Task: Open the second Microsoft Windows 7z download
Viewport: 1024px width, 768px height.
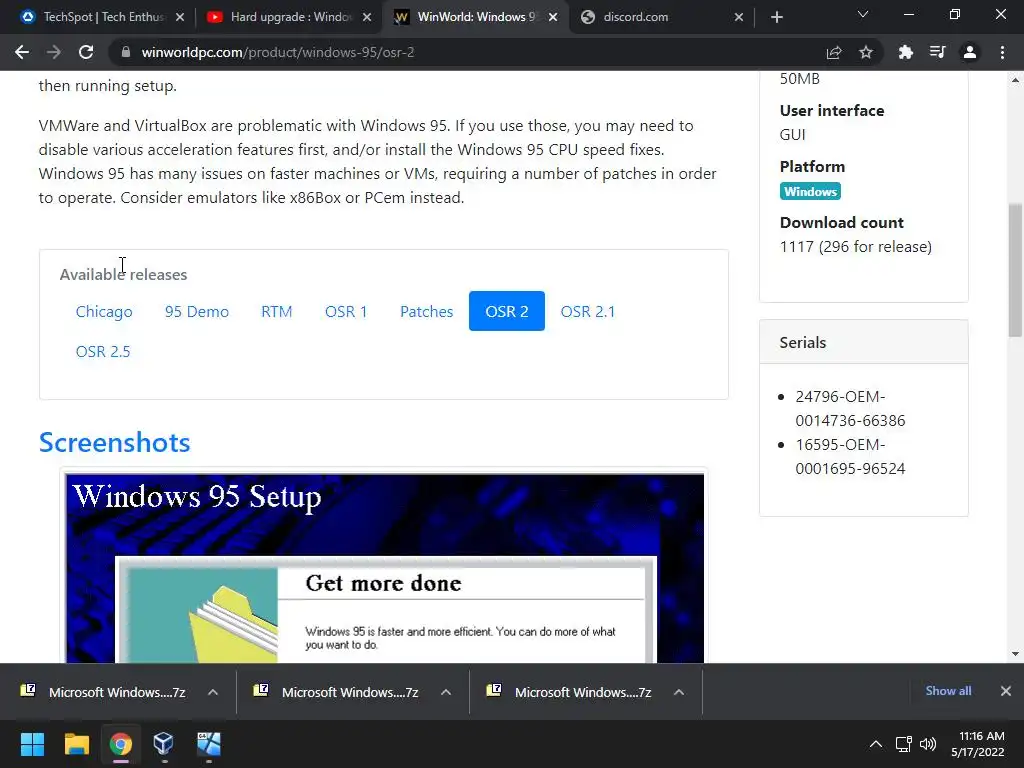Action: click(x=336, y=692)
